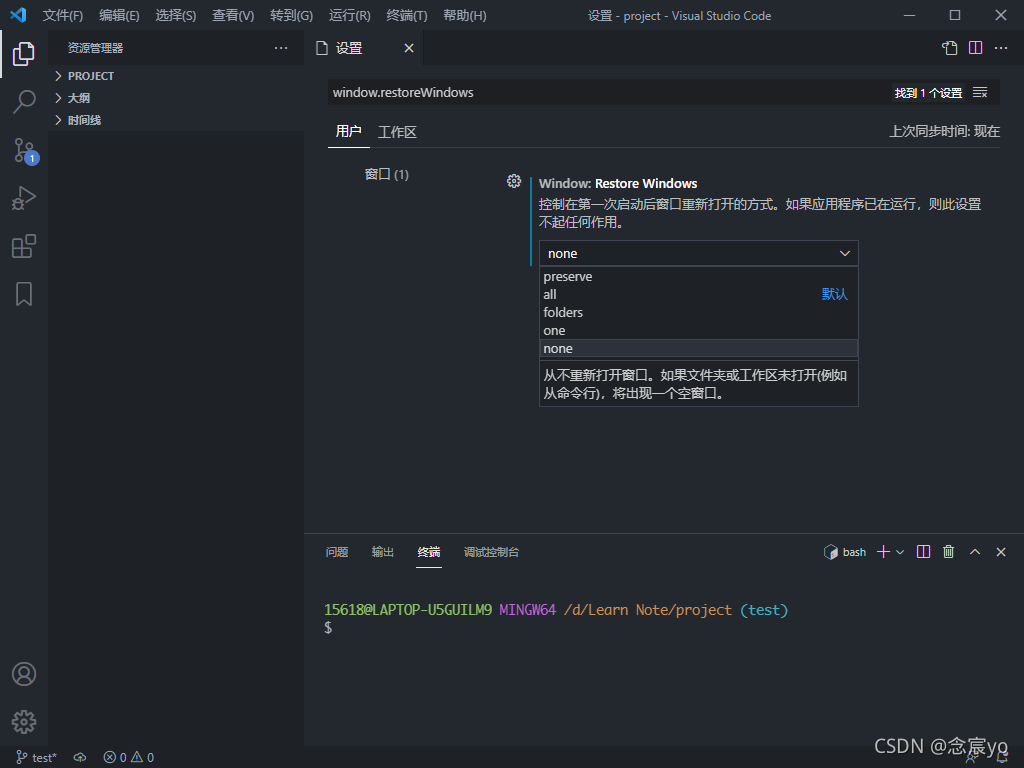Kill terminal with trash icon
Image resolution: width=1024 pixels, height=768 pixels.
click(949, 552)
